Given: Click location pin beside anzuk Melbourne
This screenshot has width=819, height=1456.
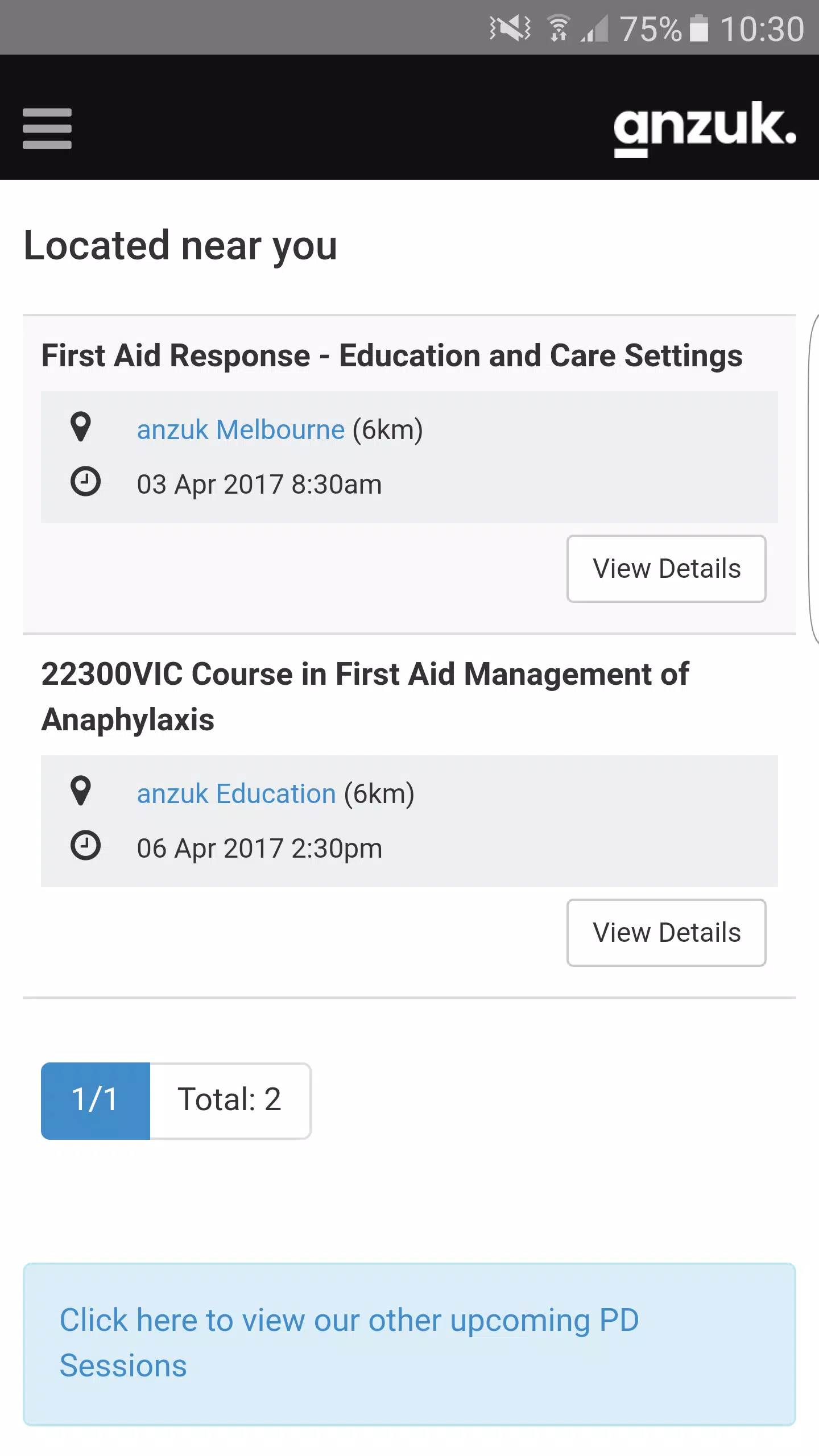Looking at the screenshot, I should [x=81, y=427].
